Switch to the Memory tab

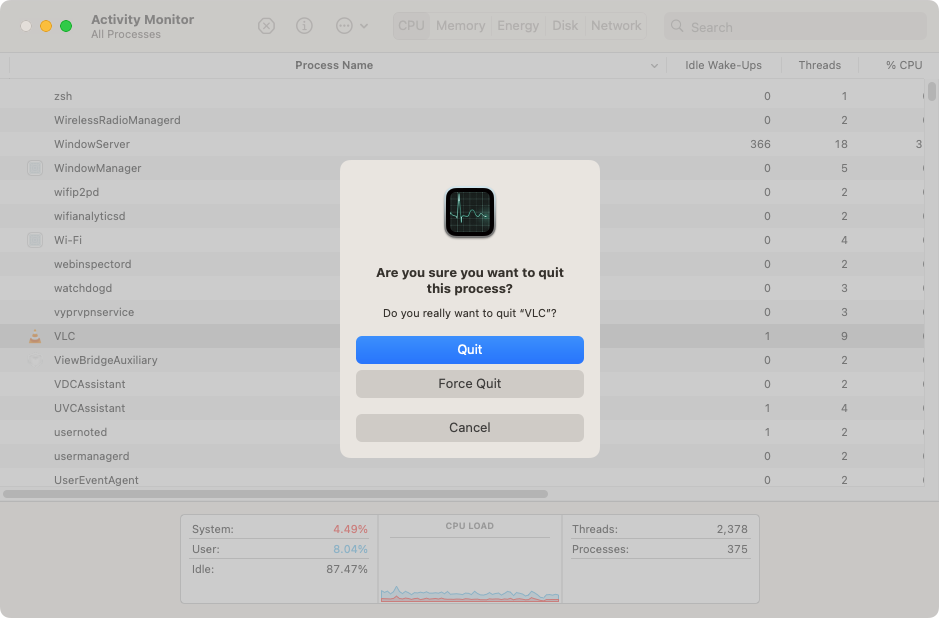coord(461,26)
